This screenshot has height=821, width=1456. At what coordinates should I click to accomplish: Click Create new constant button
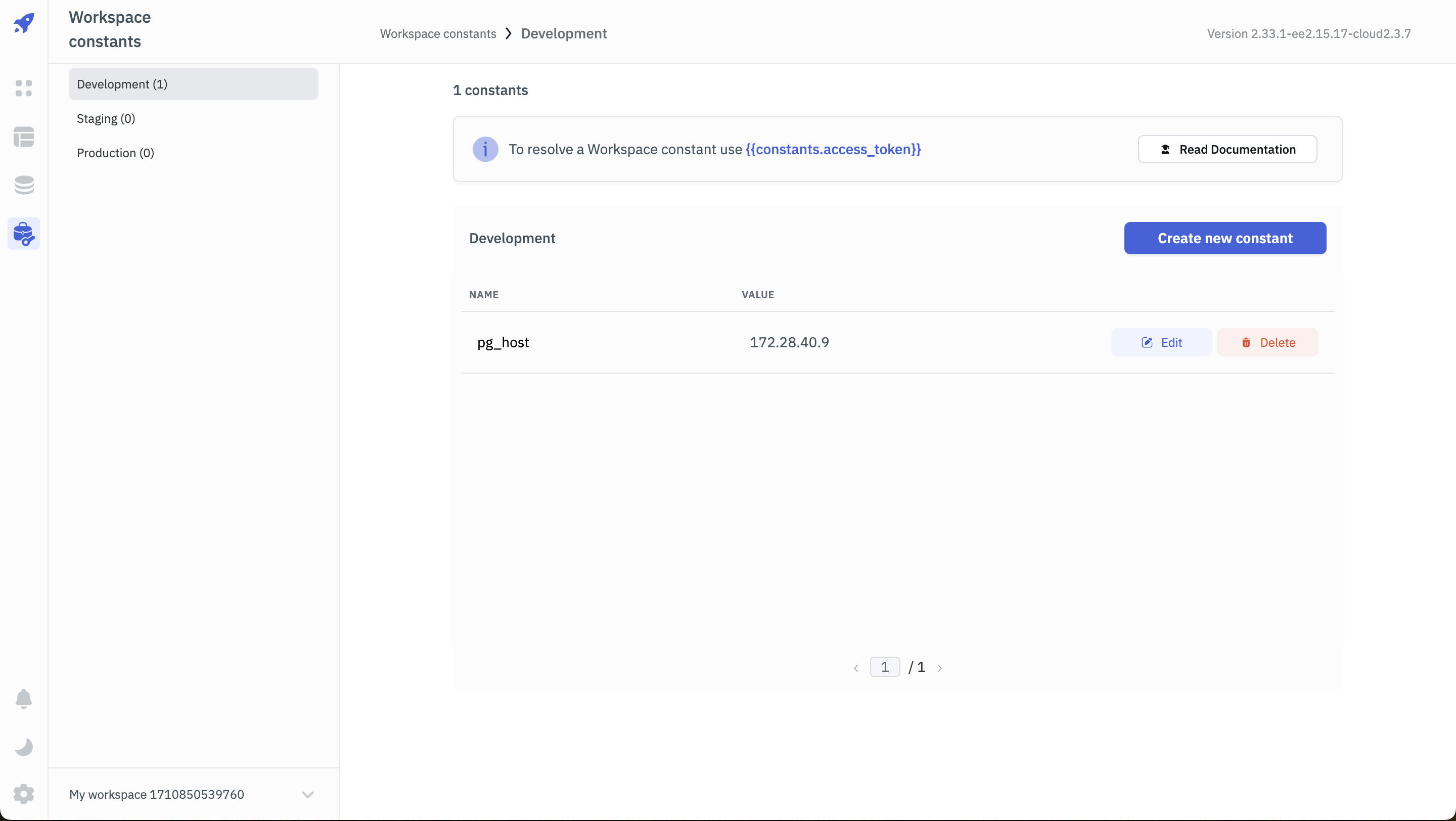tap(1225, 238)
